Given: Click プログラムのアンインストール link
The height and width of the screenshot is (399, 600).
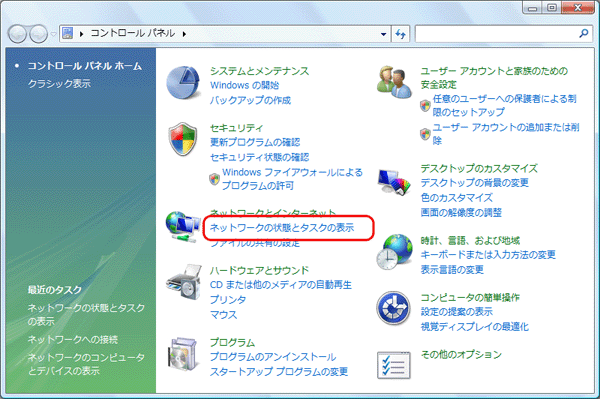Looking at the screenshot, I should click(273, 357).
